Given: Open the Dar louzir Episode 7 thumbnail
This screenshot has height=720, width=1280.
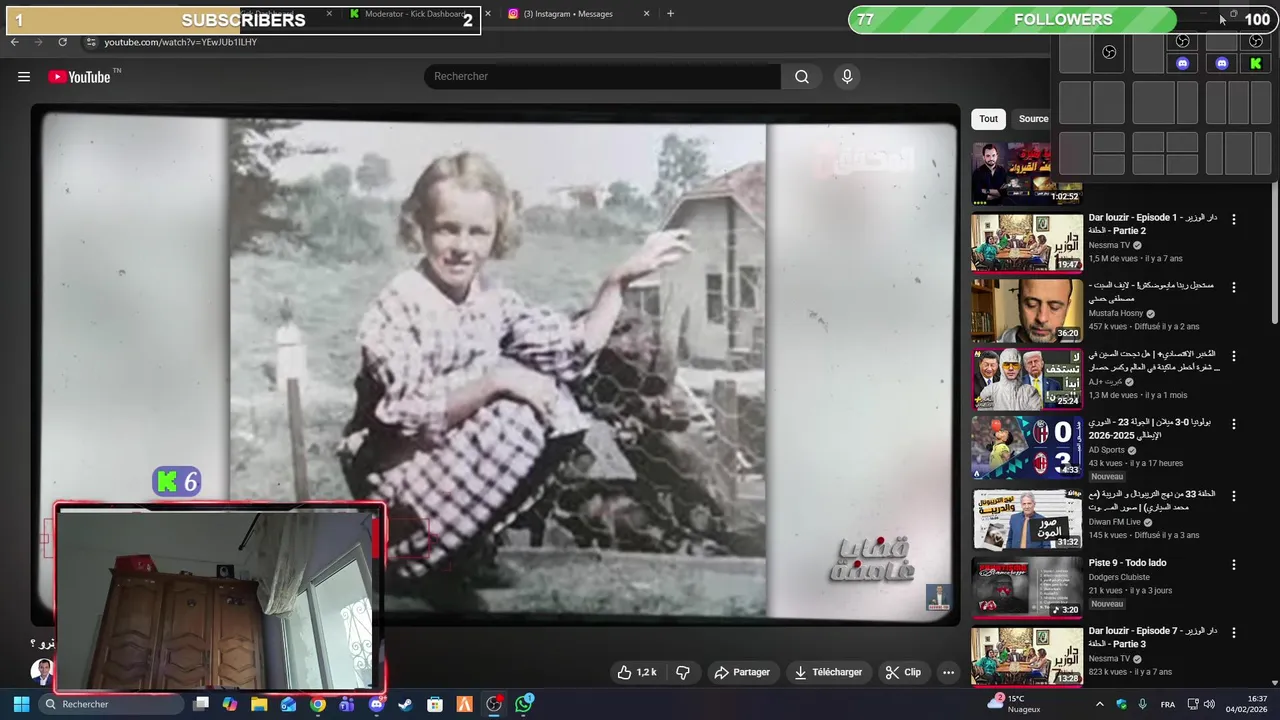Looking at the screenshot, I should (x=1027, y=656).
